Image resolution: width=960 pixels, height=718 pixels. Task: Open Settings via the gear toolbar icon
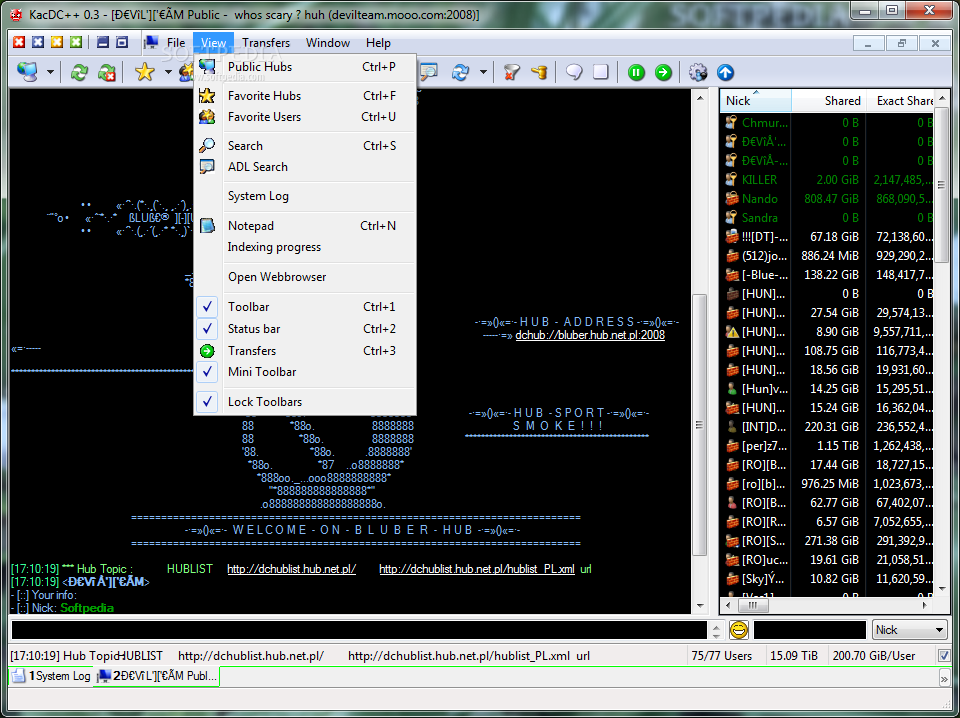[x=698, y=72]
